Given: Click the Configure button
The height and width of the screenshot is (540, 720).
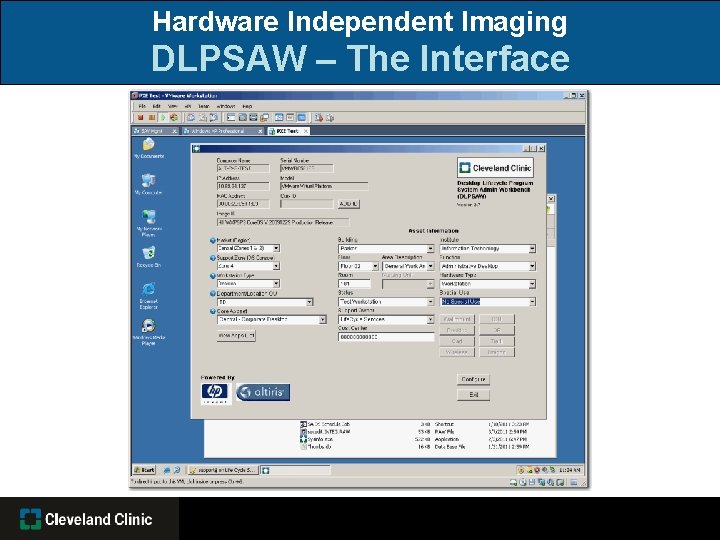Looking at the screenshot, I should click(x=473, y=379).
